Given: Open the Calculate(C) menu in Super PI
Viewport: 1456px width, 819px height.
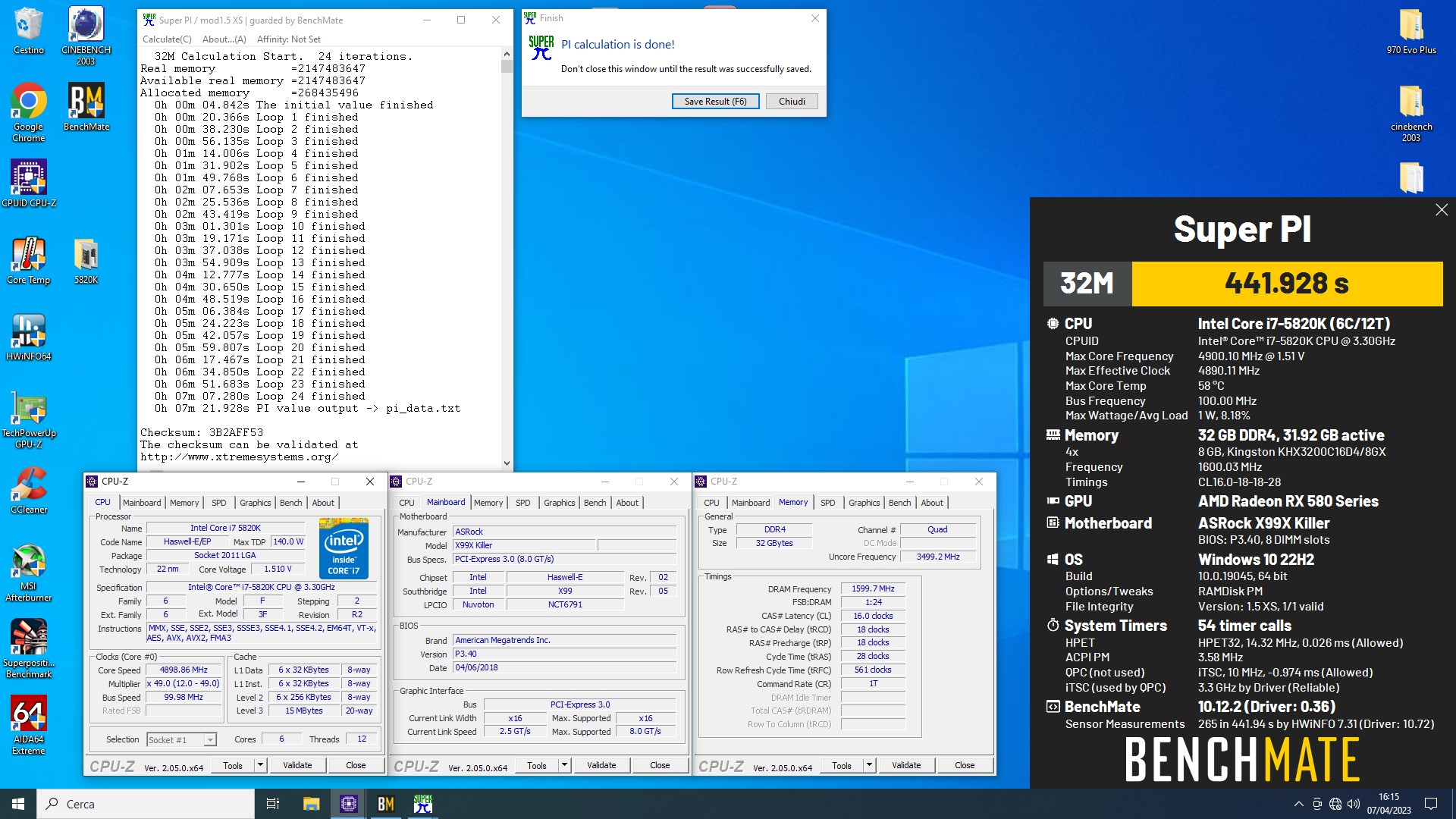Looking at the screenshot, I should pyautogui.click(x=167, y=39).
